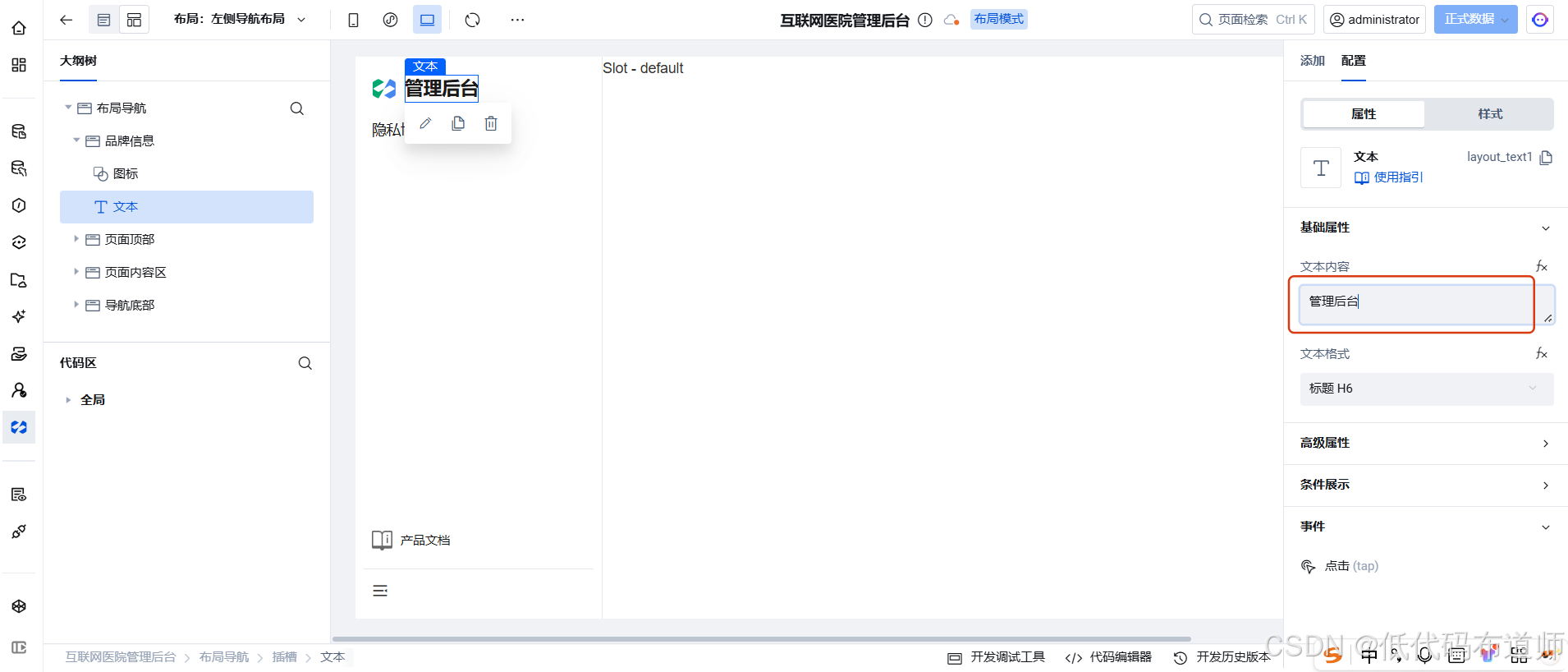
Task: Select the 文本 tree item in outline
Action: [x=186, y=207]
